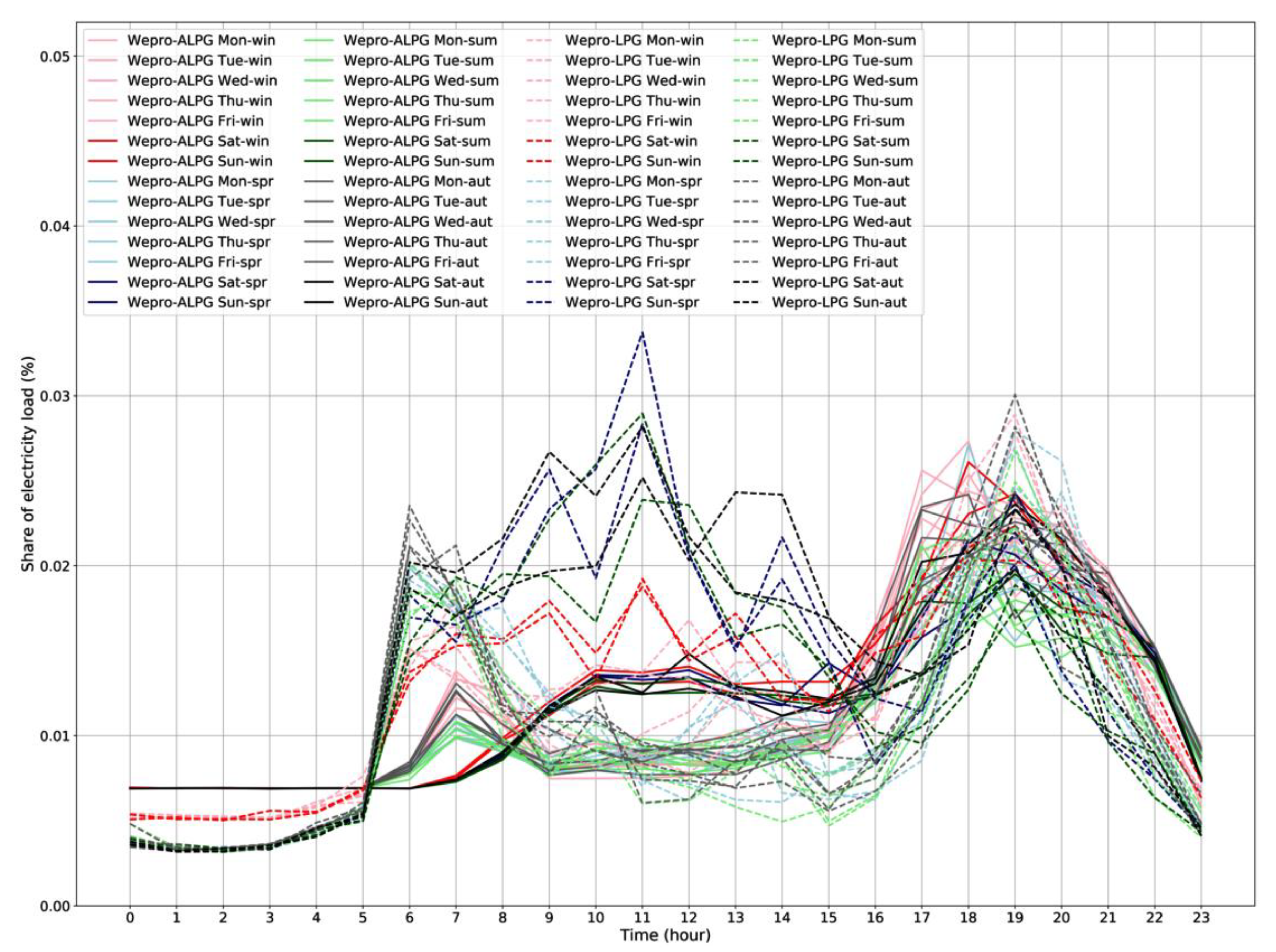Click the 0.05 y-axis tick label
Viewport: 1276px width, 952px height.
[x=54, y=56]
